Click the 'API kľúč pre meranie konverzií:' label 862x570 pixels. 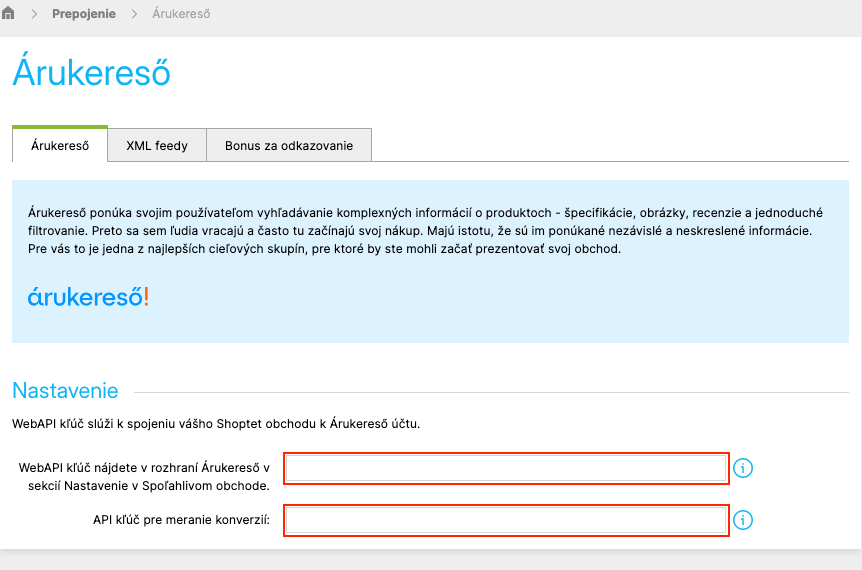[181, 520]
